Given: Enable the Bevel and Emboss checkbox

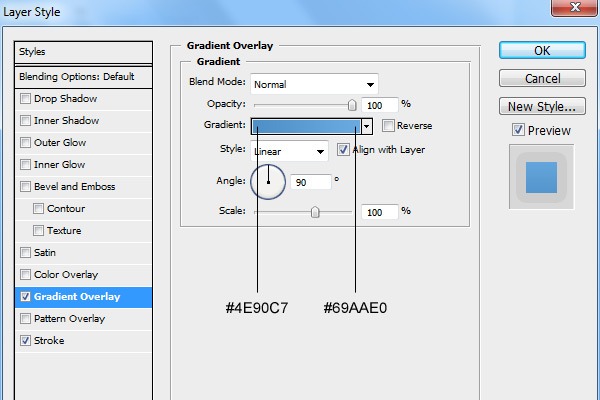Looking at the screenshot, I should pyautogui.click(x=25, y=187).
